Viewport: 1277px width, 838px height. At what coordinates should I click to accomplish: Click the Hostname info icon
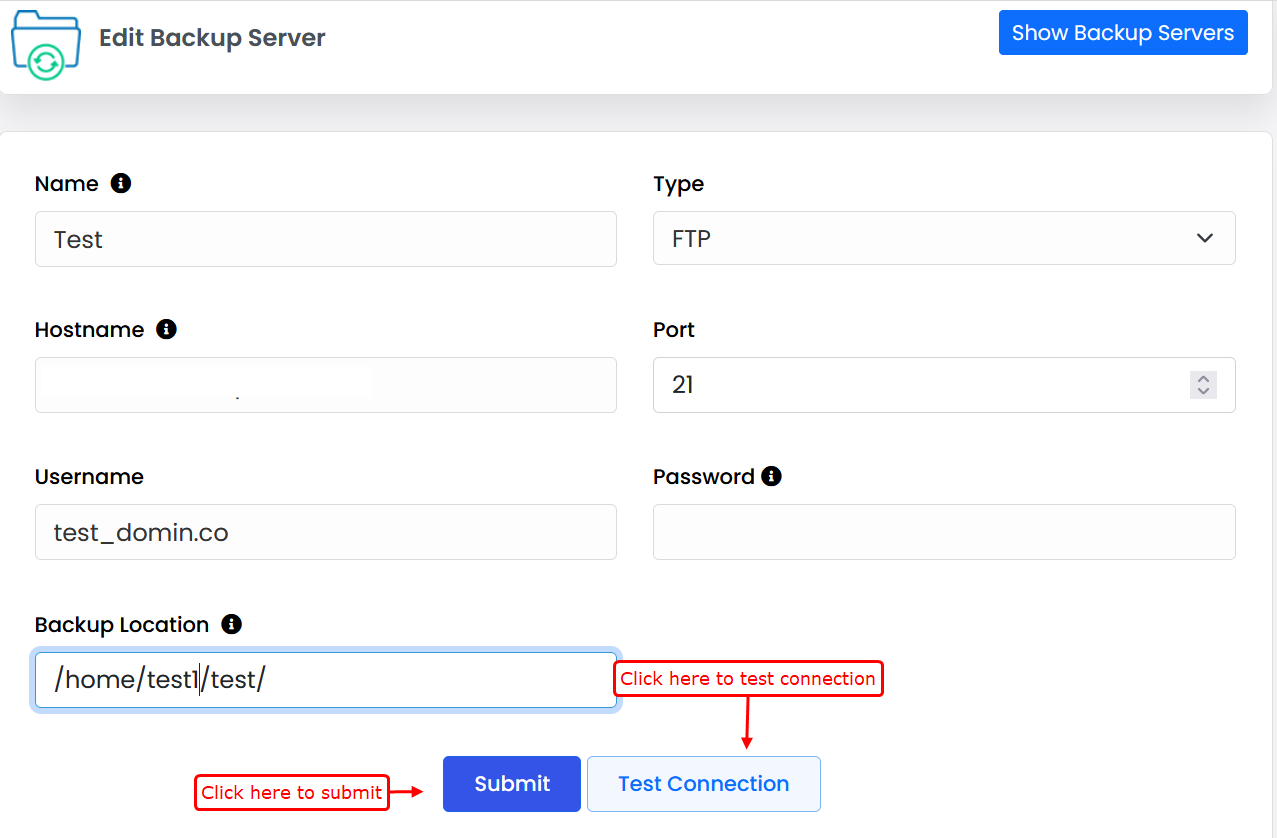pyautogui.click(x=167, y=329)
